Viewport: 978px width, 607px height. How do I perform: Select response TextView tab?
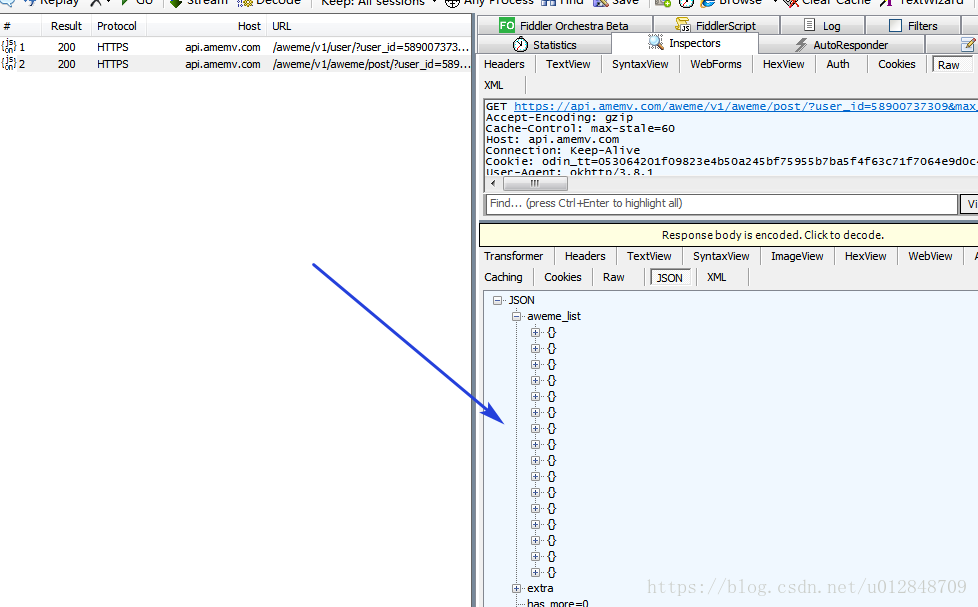click(x=649, y=256)
